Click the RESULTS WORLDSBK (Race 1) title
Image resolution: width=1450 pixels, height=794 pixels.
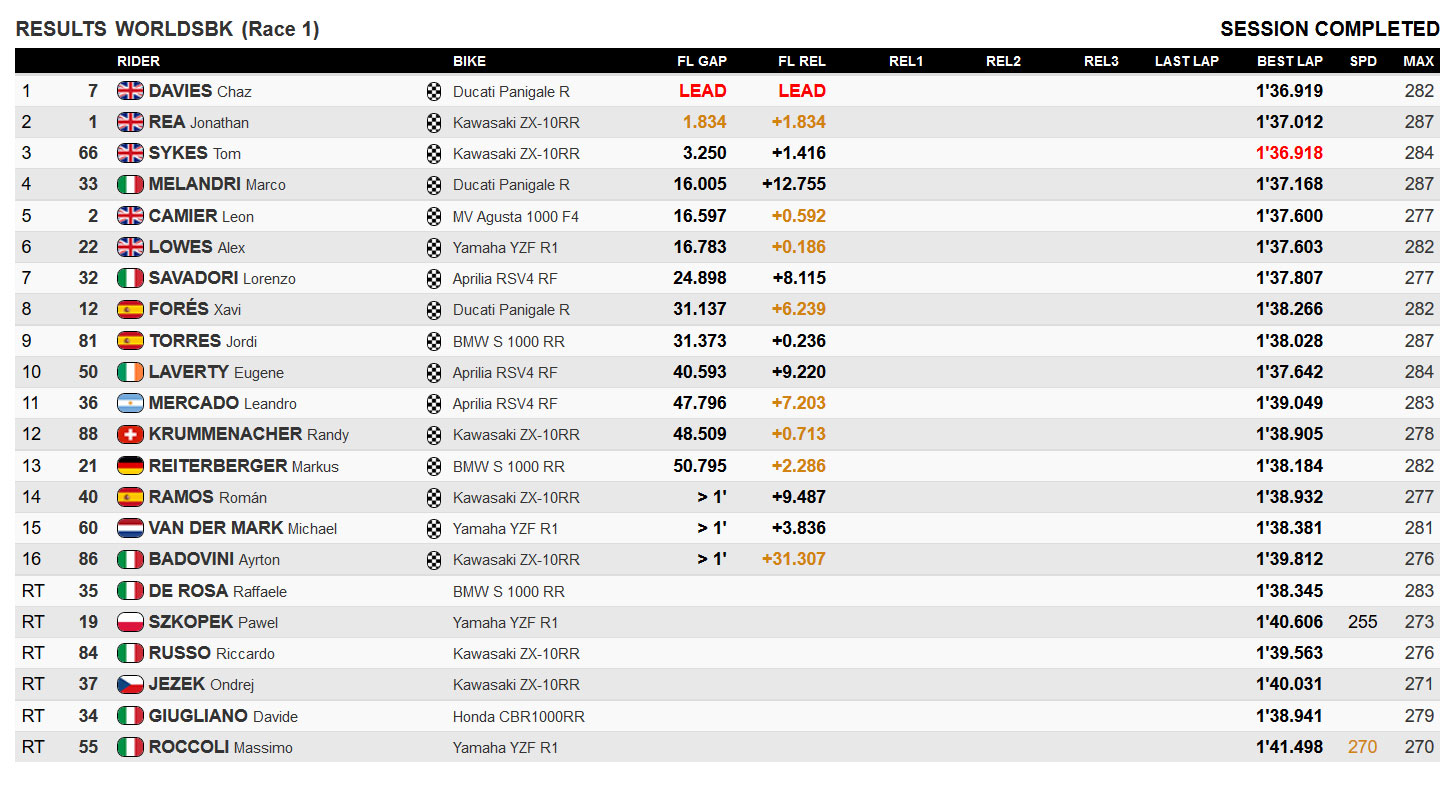pos(168,29)
